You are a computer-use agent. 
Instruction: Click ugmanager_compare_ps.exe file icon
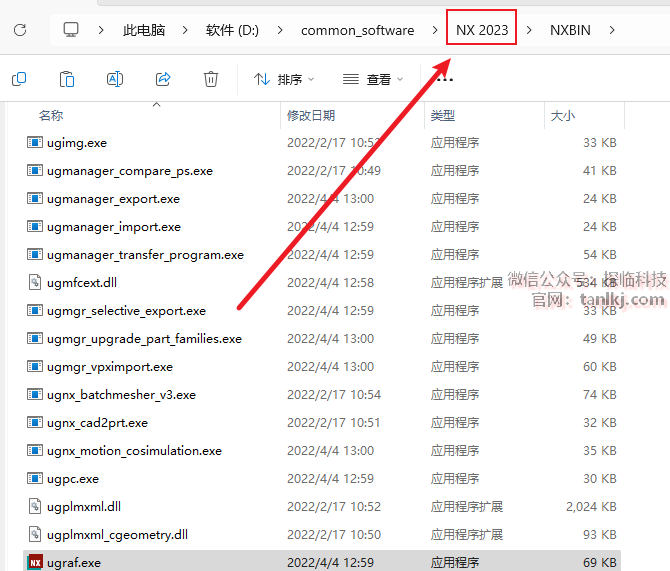click(35, 171)
